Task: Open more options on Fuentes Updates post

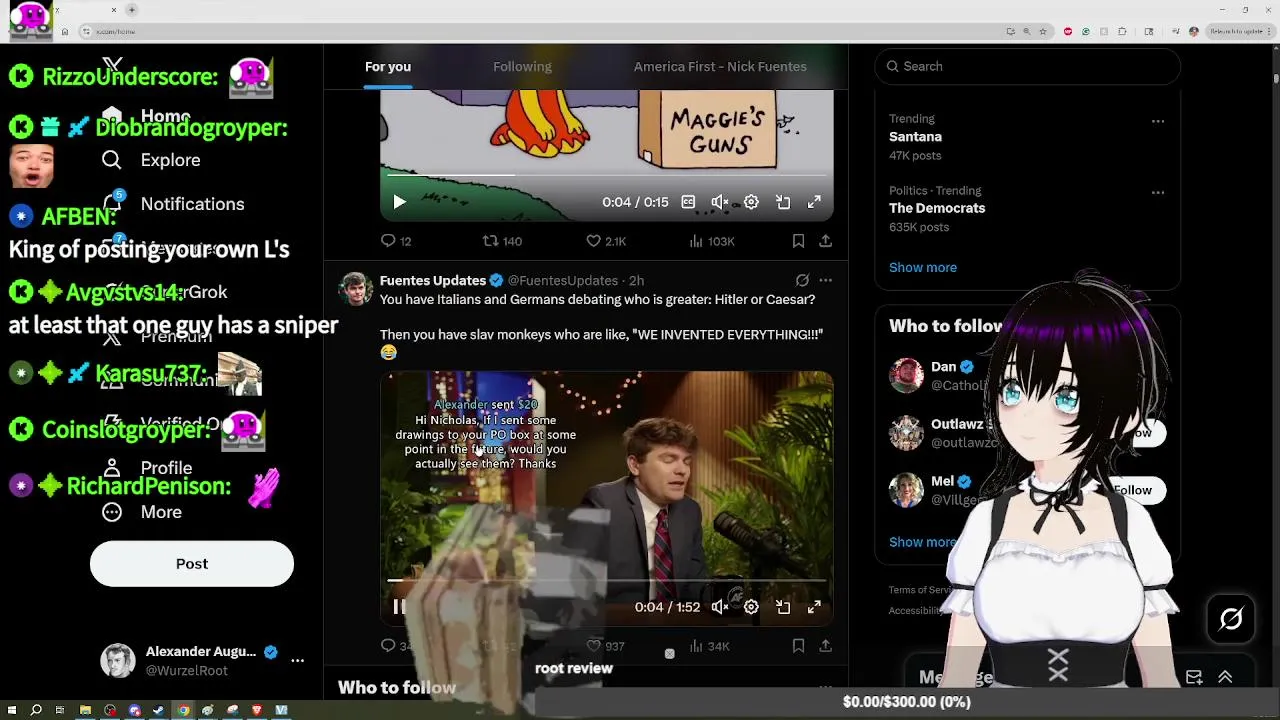Action: [x=825, y=281]
